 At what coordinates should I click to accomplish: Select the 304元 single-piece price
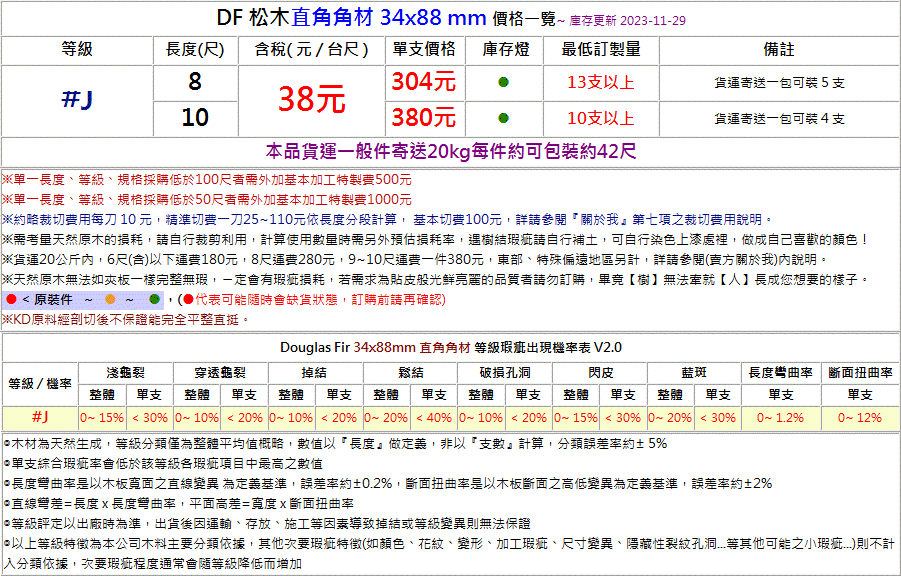click(424, 82)
